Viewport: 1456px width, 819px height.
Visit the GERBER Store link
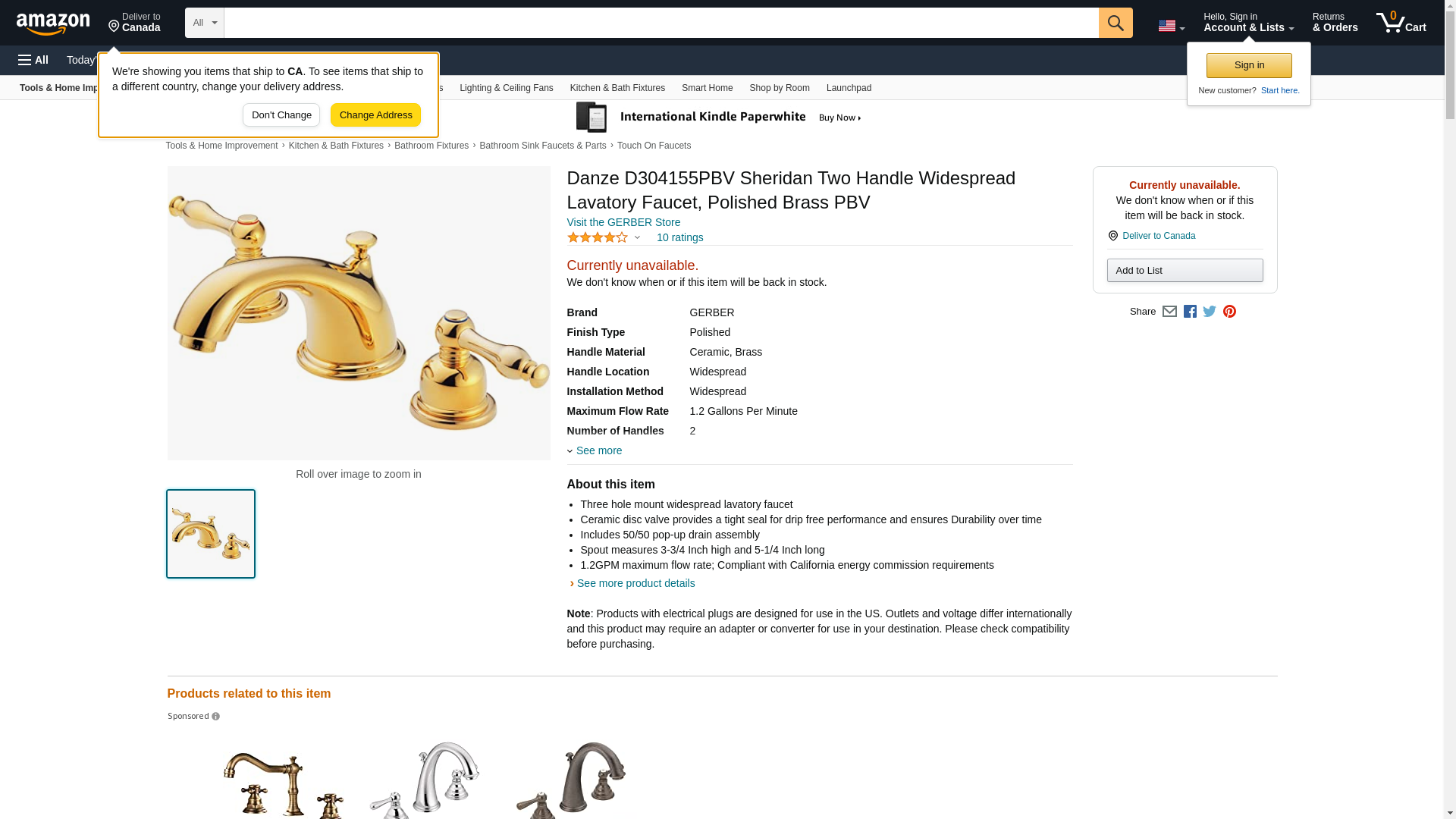pyautogui.click(x=623, y=222)
